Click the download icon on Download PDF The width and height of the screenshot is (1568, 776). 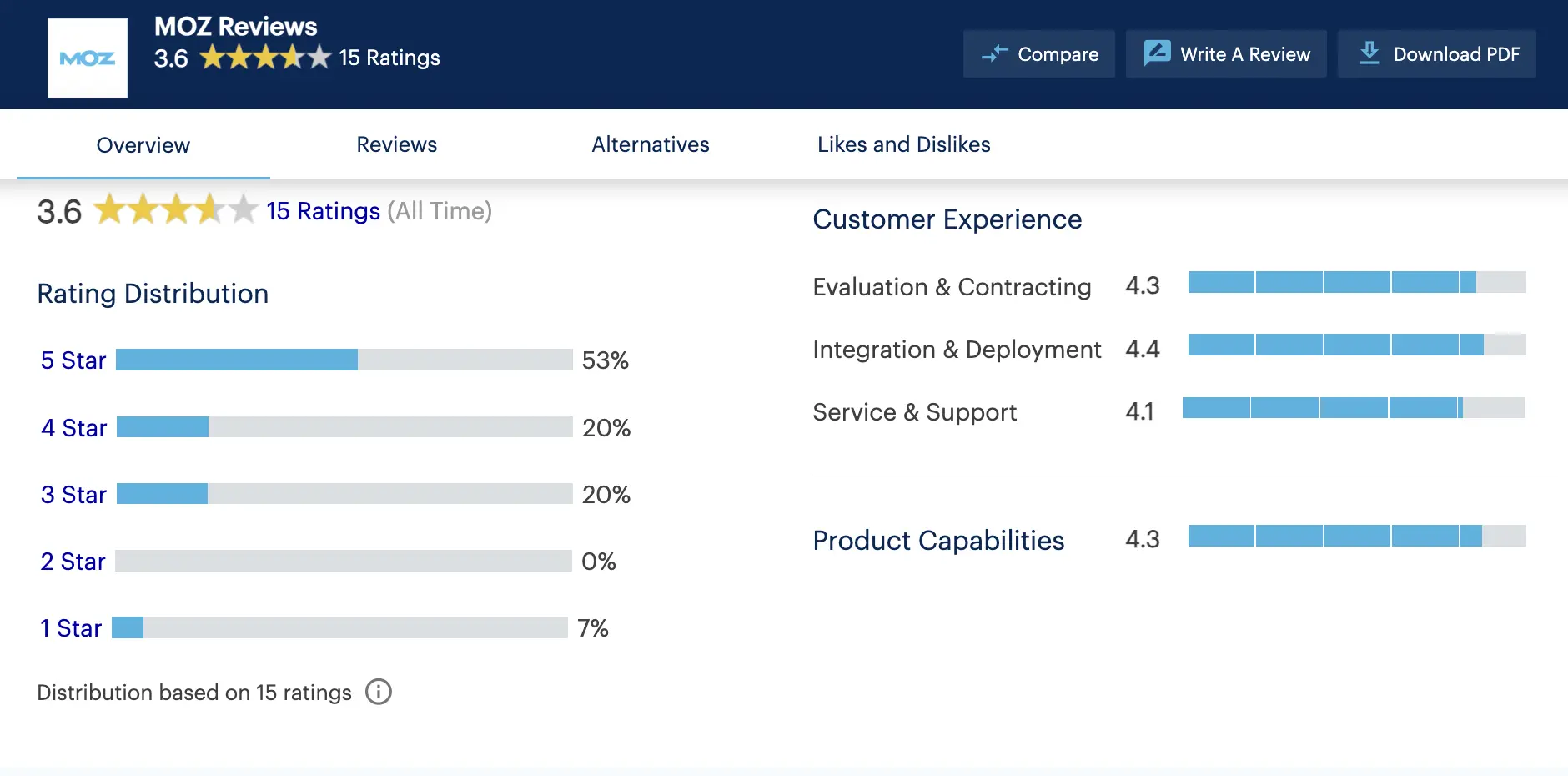1369,53
